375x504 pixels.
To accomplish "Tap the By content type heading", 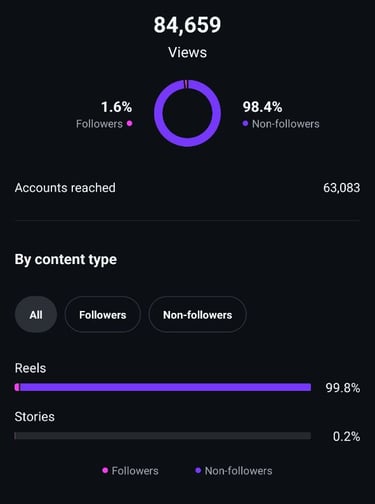I will pyautogui.click(x=66, y=260).
